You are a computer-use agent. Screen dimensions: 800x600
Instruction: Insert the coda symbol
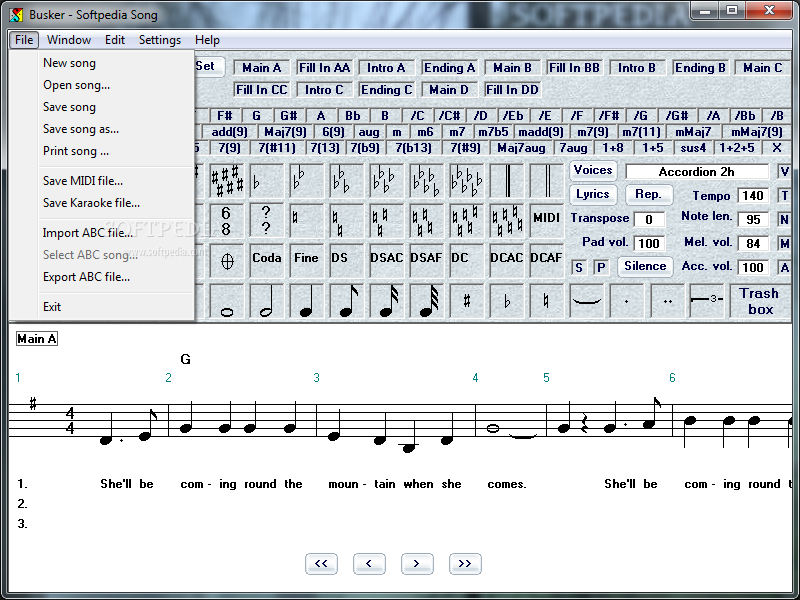tap(227, 261)
